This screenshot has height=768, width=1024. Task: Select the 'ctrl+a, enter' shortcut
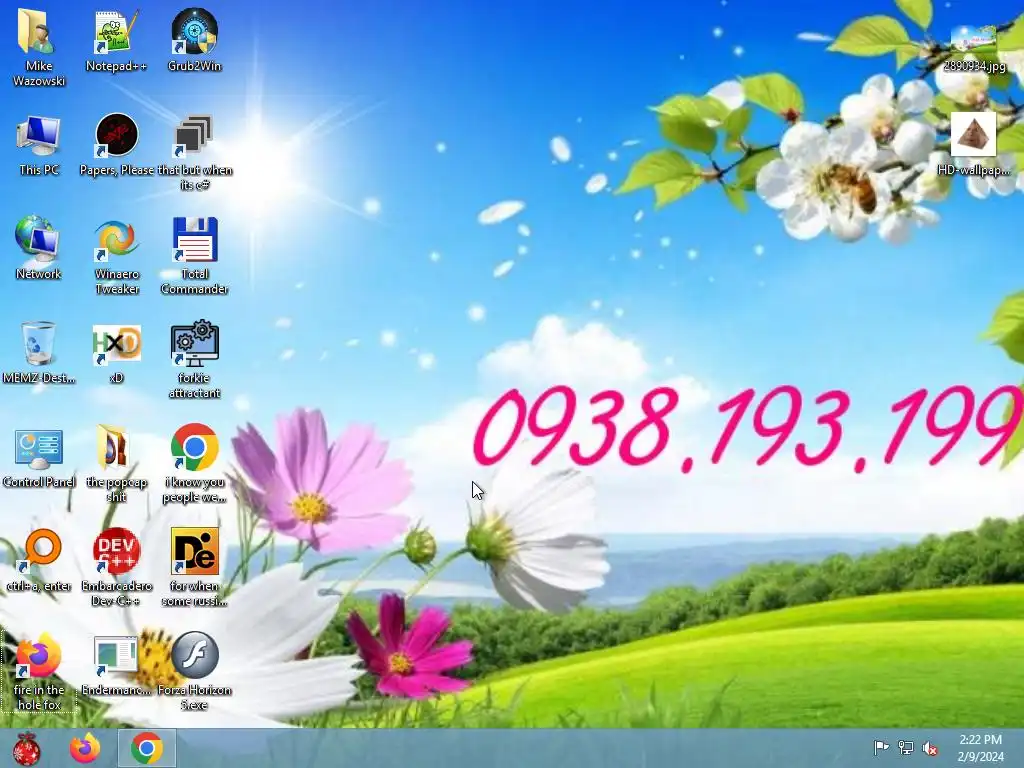click(39, 560)
